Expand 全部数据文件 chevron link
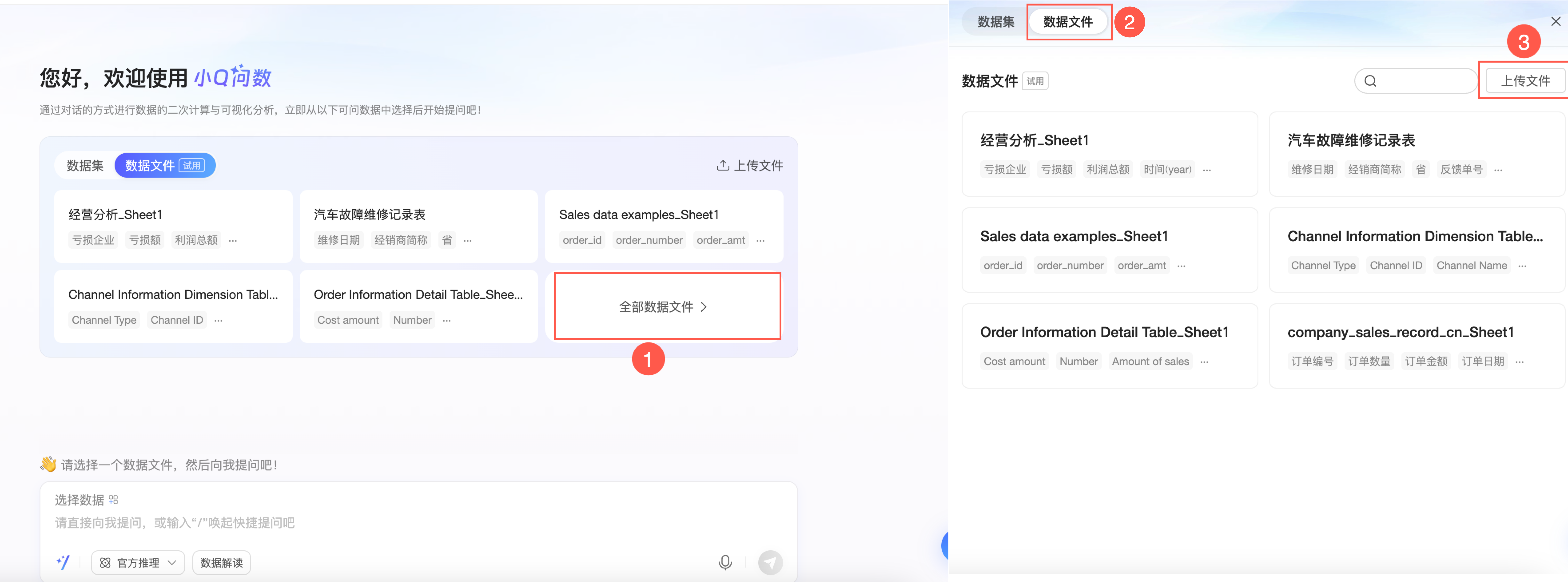This screenshot has height=584, width=1568. tap(663, 307)
